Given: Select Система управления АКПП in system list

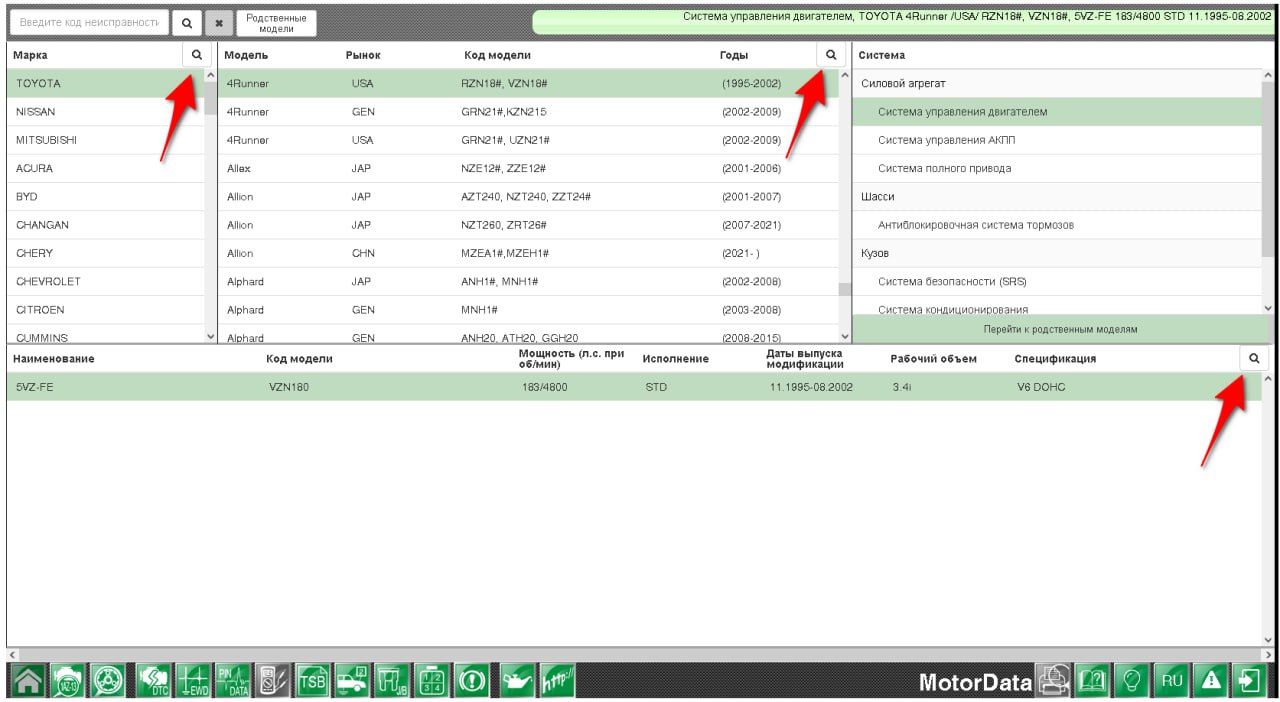Looking at the screenshot, I should [x=946, y=140].
